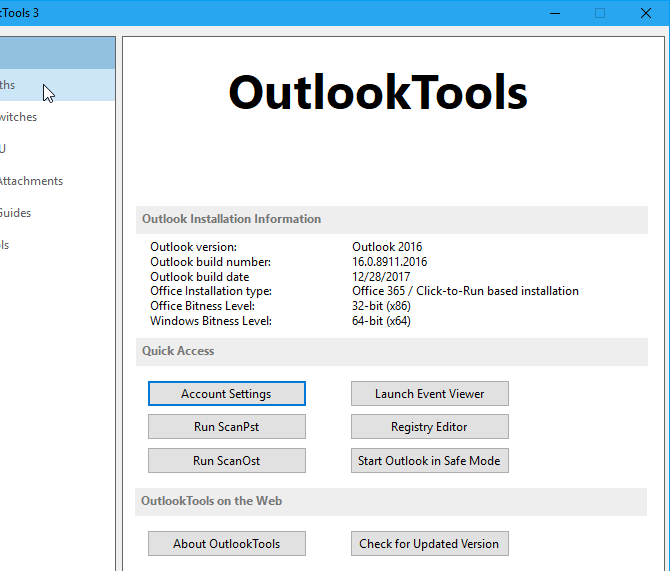Click the Office 365 / Click-to-Run installation text
Viewport: 670px width, 571px height.
click(465, 291)
